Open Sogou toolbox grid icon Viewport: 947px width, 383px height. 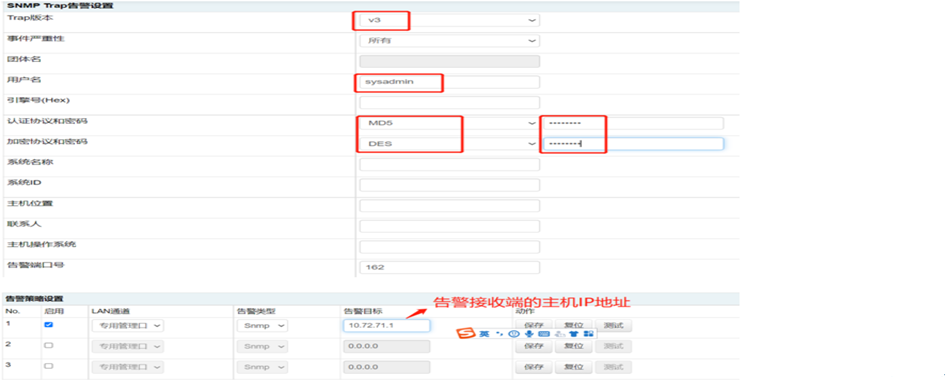click(589, 333)
